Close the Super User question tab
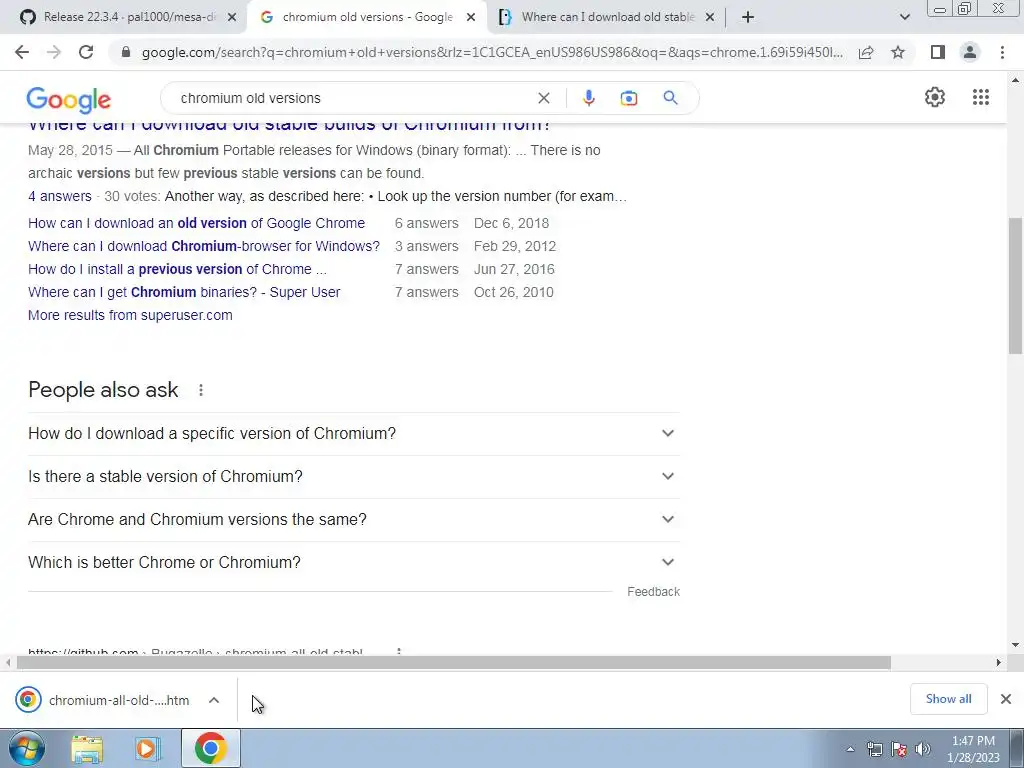 point(710,18)
